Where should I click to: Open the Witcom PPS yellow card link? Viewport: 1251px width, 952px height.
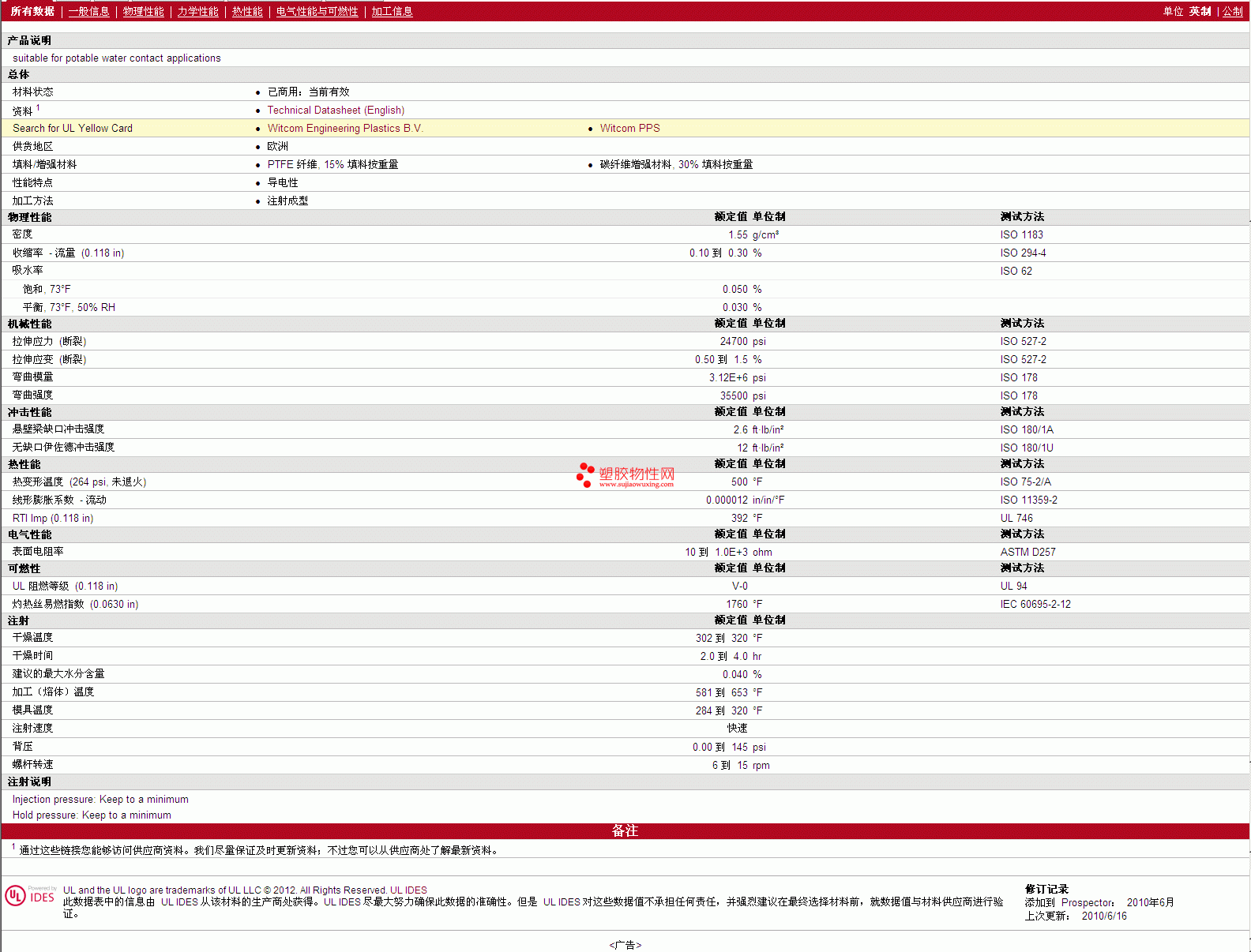pyautogui.click(x=629, y=129)
